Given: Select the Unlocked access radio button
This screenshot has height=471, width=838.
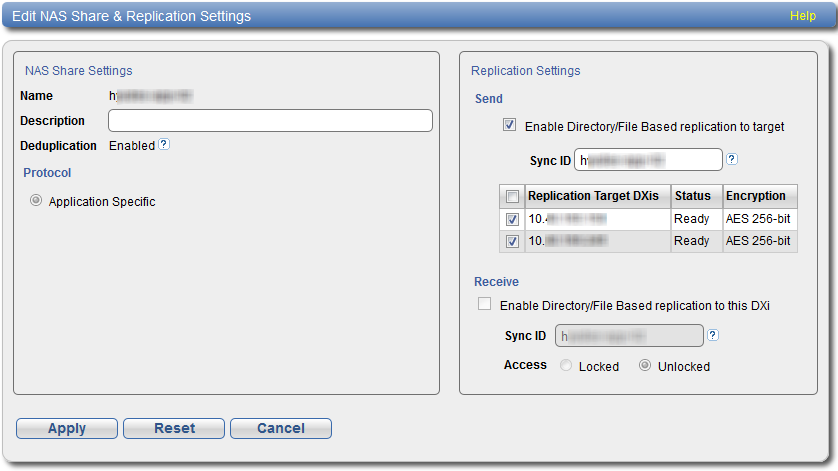Looking at the screenshot, I should pyautogui.click(x=645, y=366).
